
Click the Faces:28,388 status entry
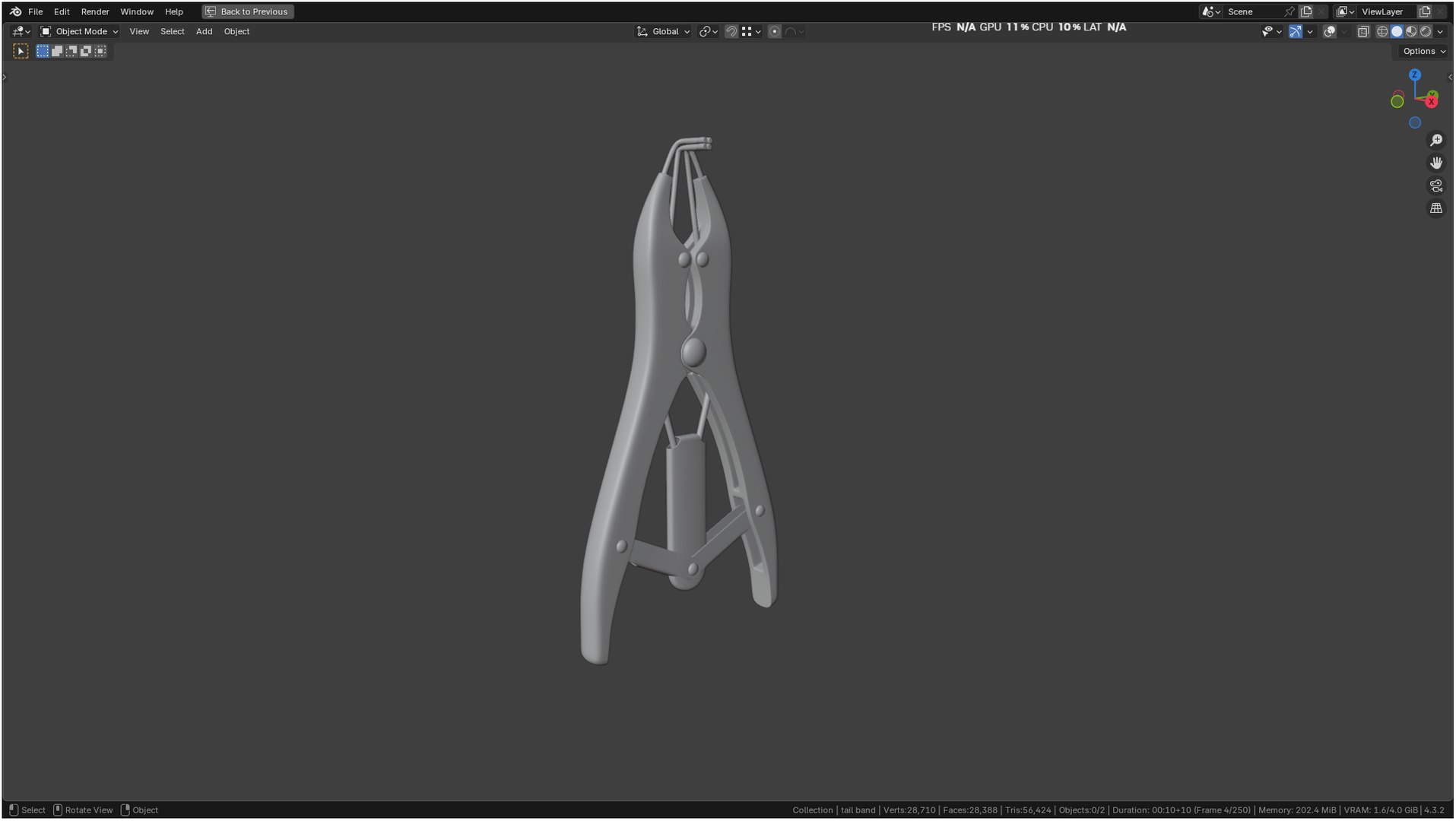[x=970, y=810]
